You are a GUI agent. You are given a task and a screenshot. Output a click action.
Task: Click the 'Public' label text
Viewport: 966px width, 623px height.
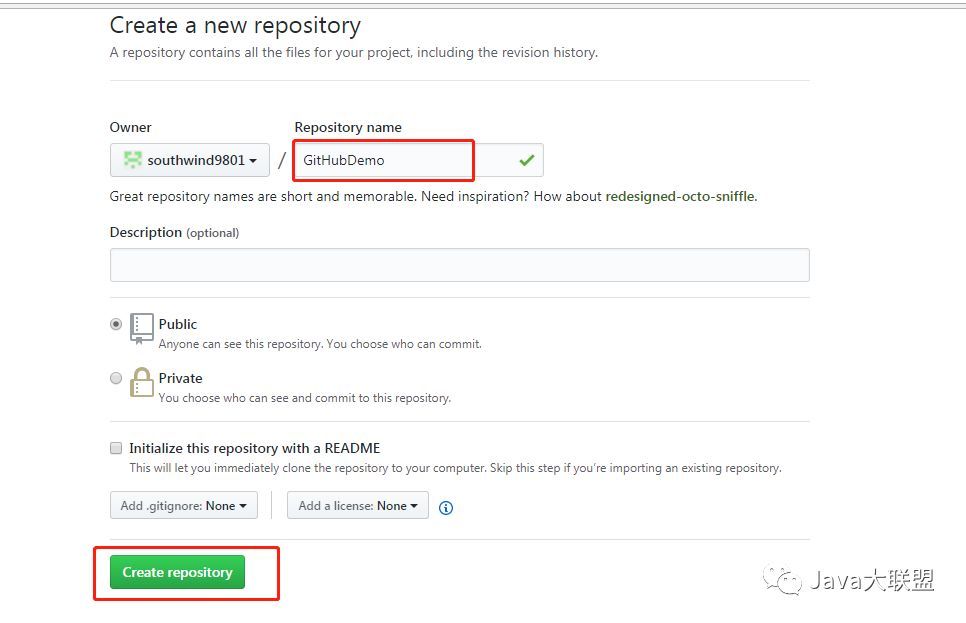178,324
